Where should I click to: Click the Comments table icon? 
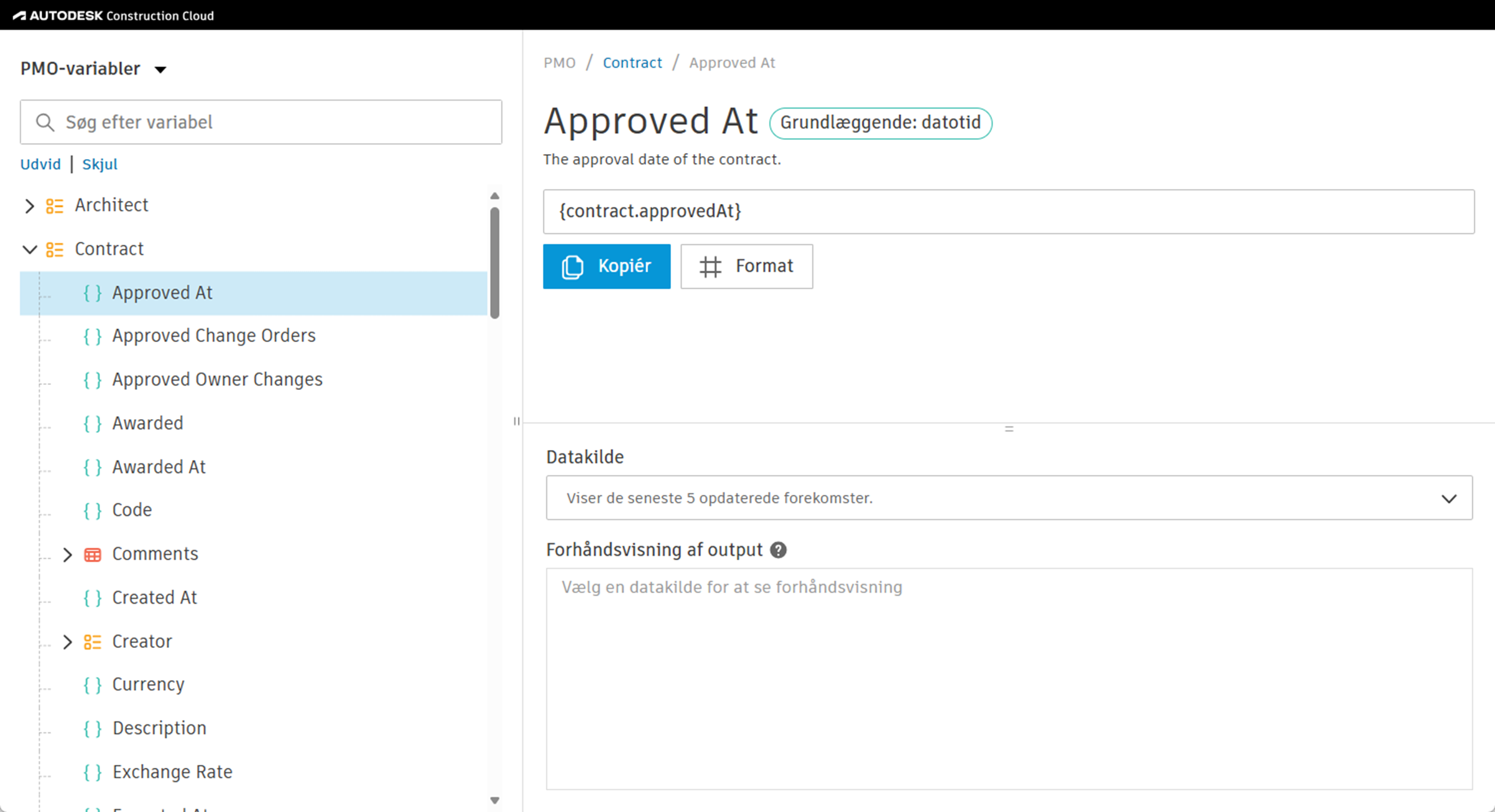[x=93, y=555]
